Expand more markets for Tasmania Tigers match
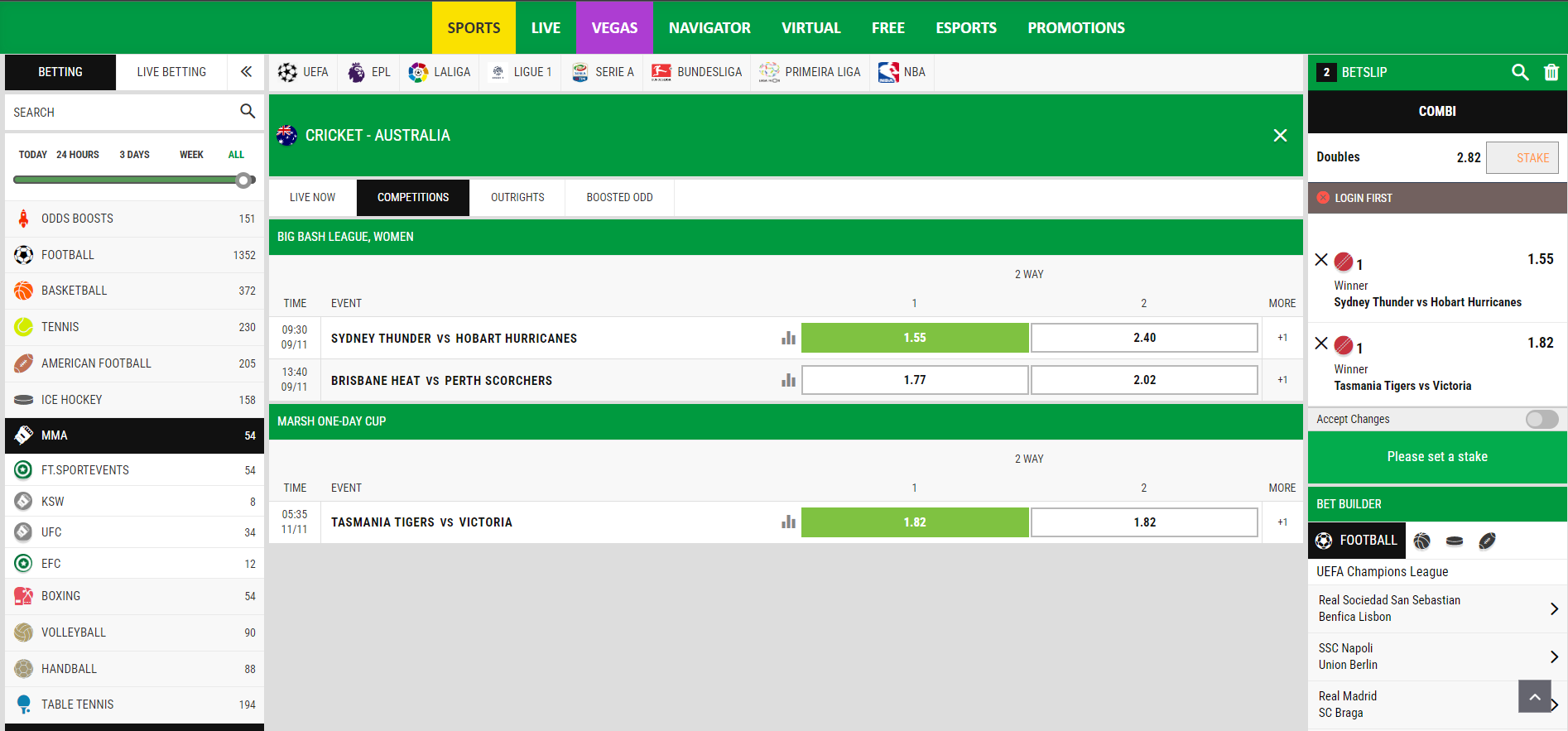This screenshot has width=1568, height=731. coord(1282,522)
